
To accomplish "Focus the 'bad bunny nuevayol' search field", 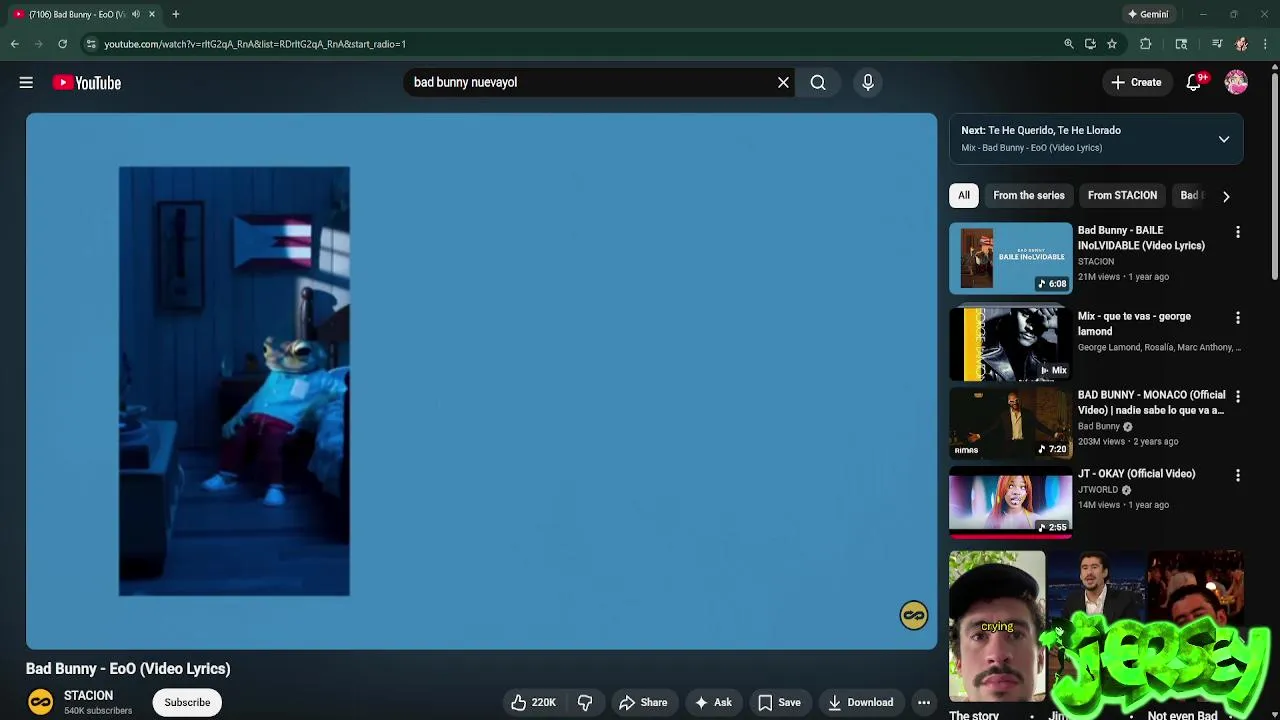I will (x=590, y=83).
